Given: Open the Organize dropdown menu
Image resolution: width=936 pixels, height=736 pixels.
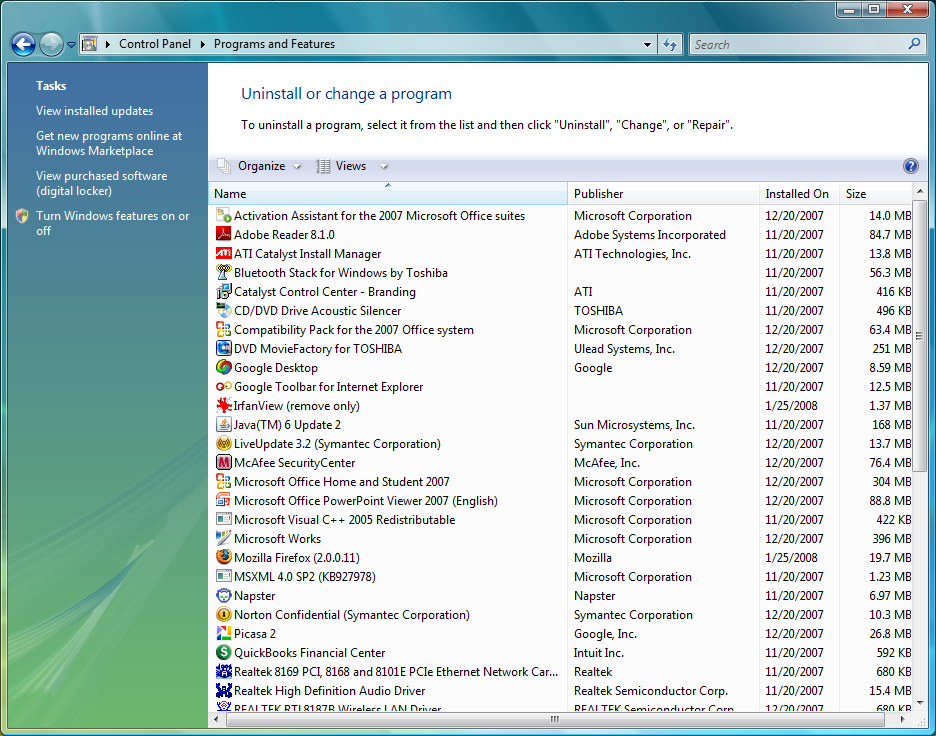Looking at the screenshot, I should pos(260,166).
